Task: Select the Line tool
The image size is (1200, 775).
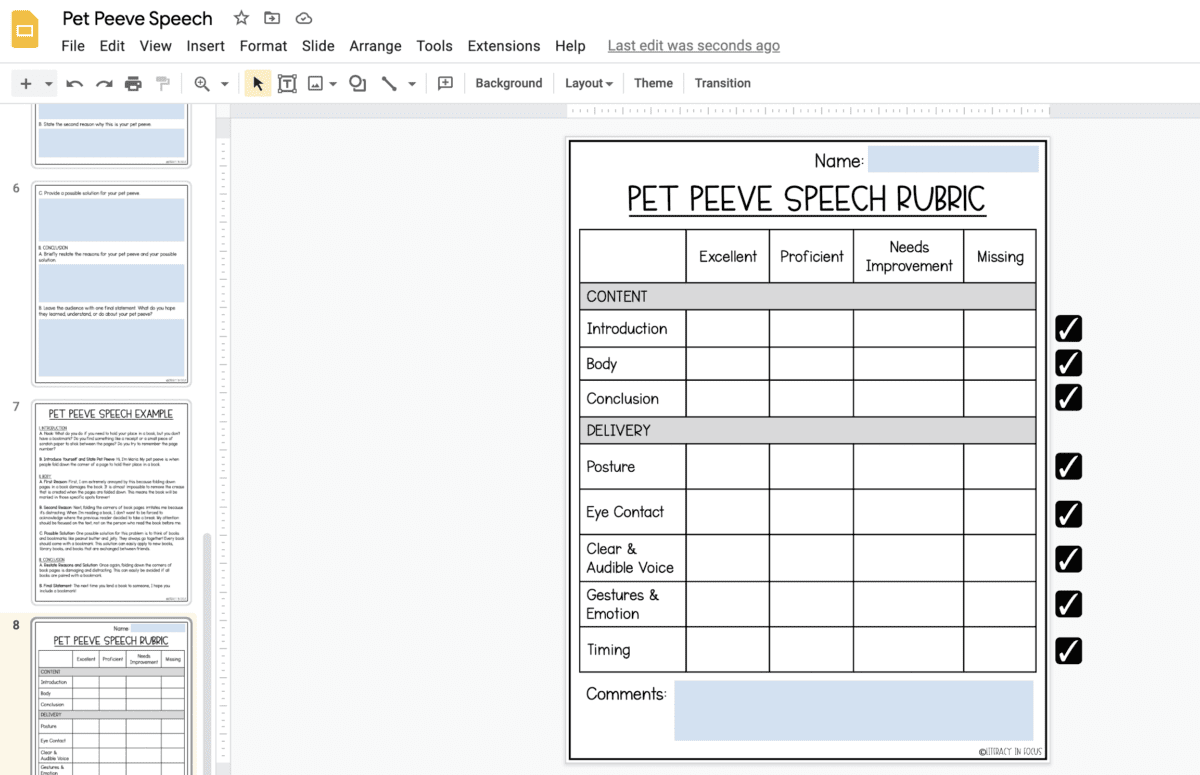Action: [x=389, y=83]
